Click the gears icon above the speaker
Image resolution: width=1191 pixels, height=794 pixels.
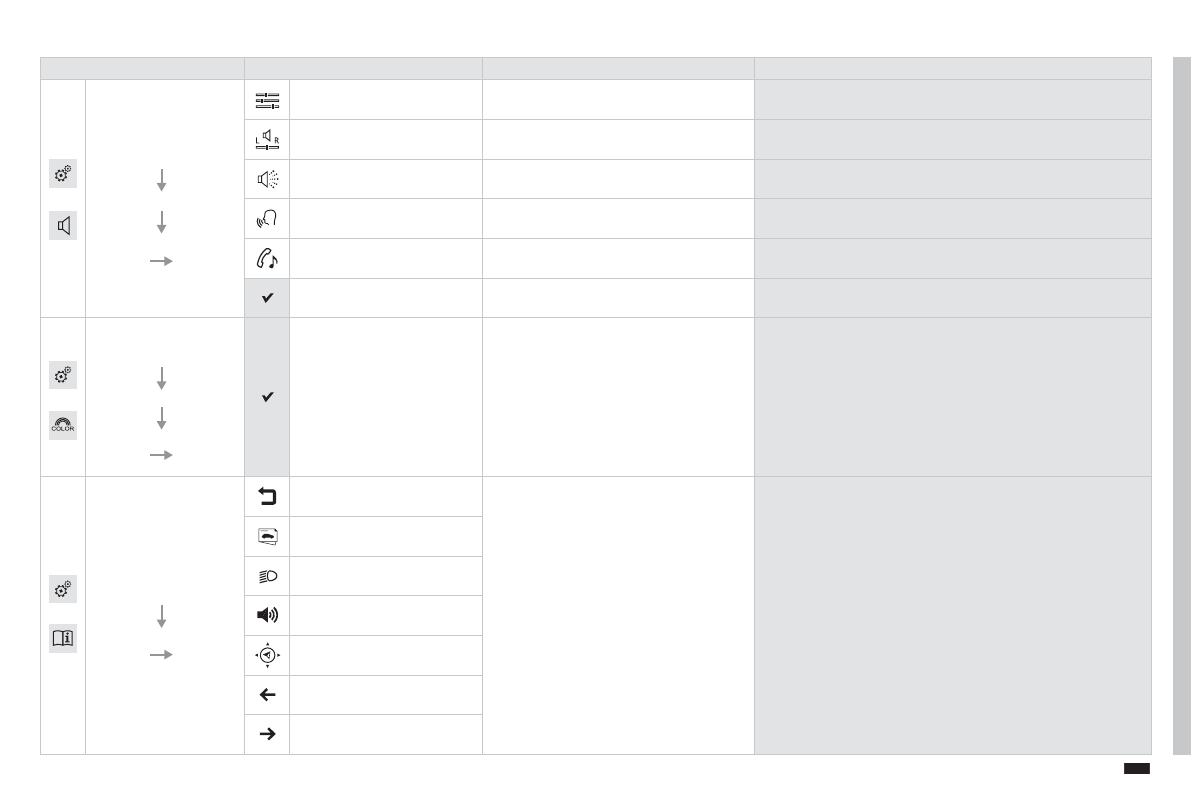tap(63, 174)
